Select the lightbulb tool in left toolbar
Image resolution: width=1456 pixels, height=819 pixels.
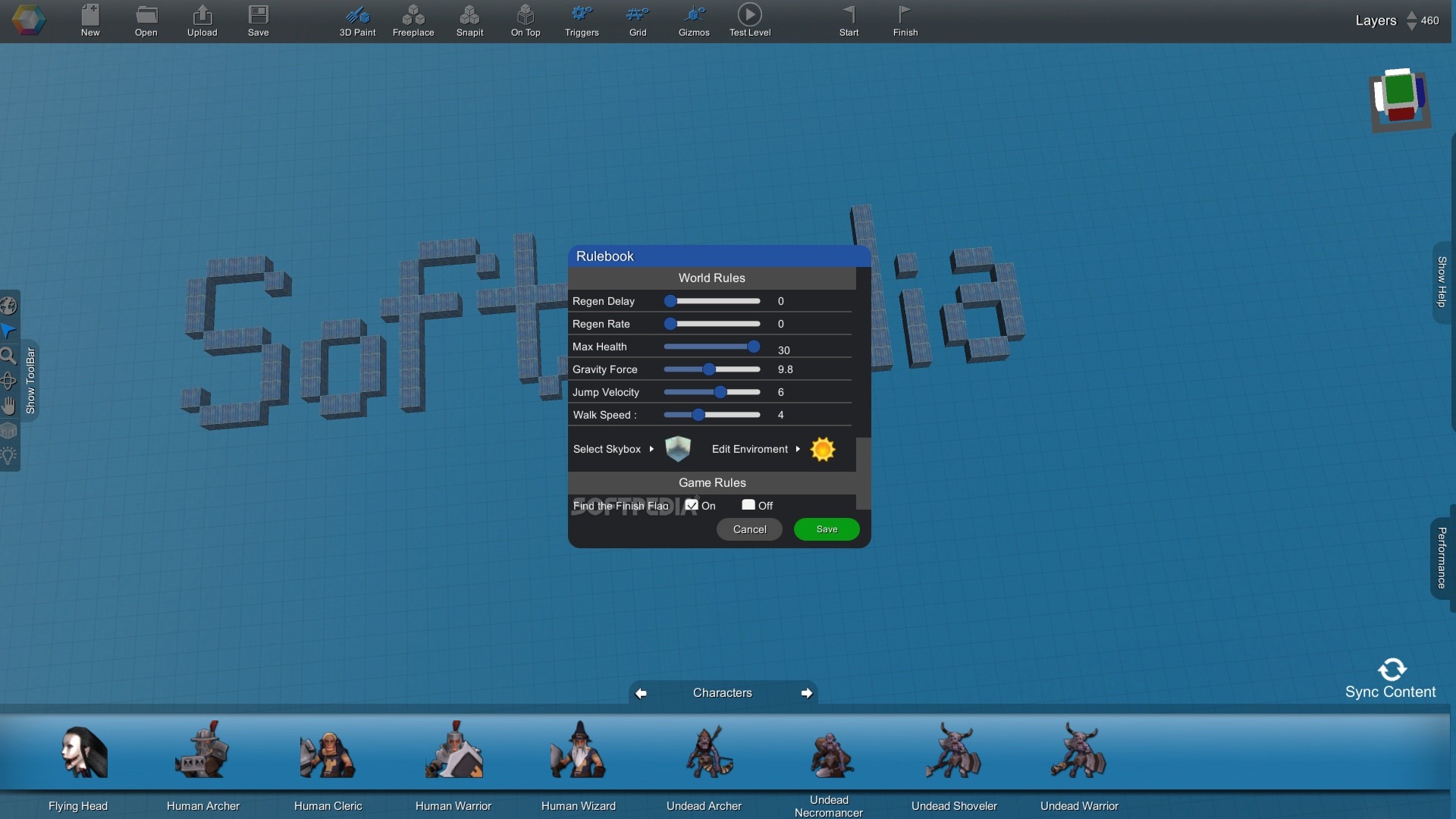tap(8, 456)
